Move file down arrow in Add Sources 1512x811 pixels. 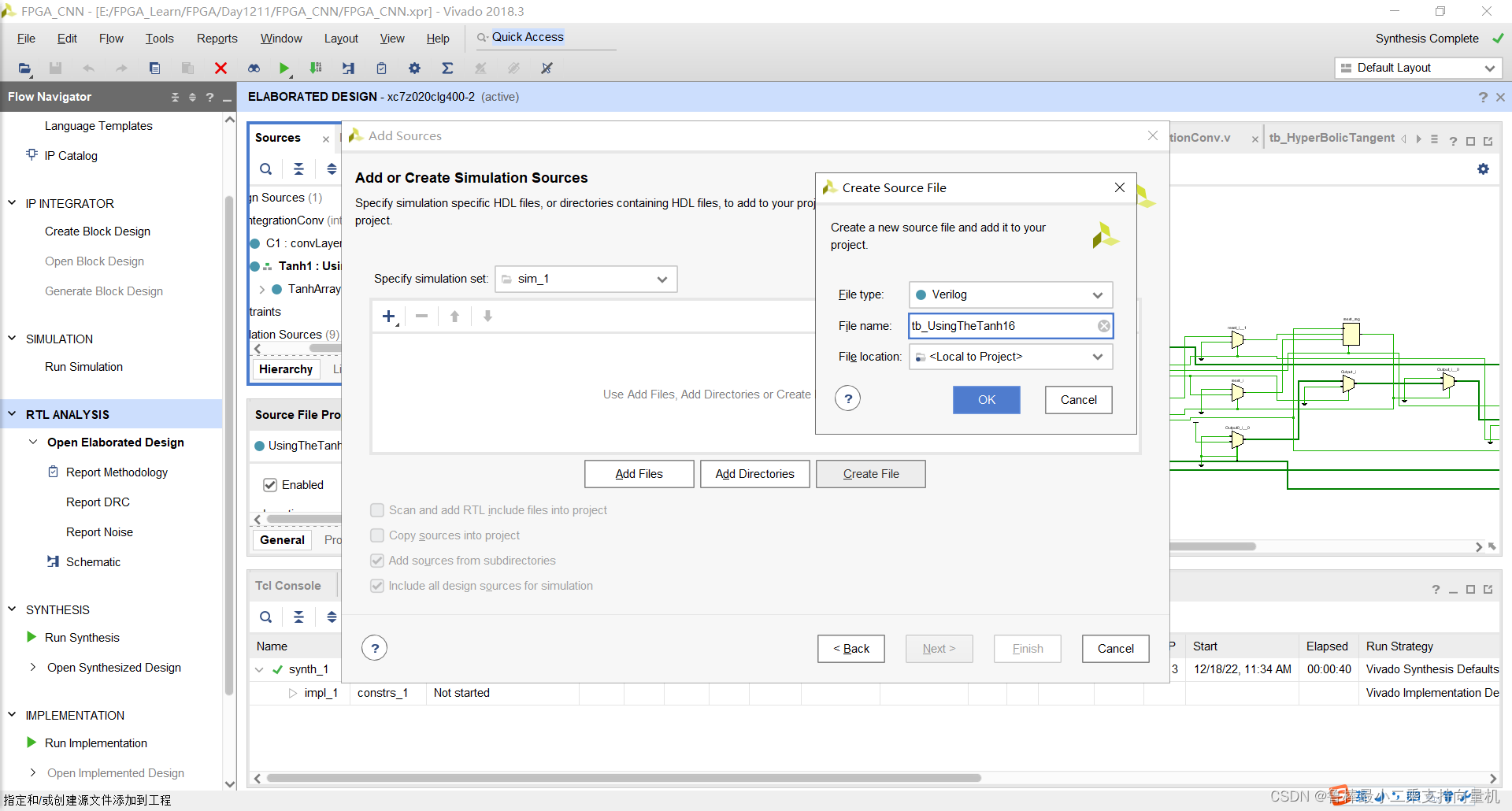coord(487,317)
